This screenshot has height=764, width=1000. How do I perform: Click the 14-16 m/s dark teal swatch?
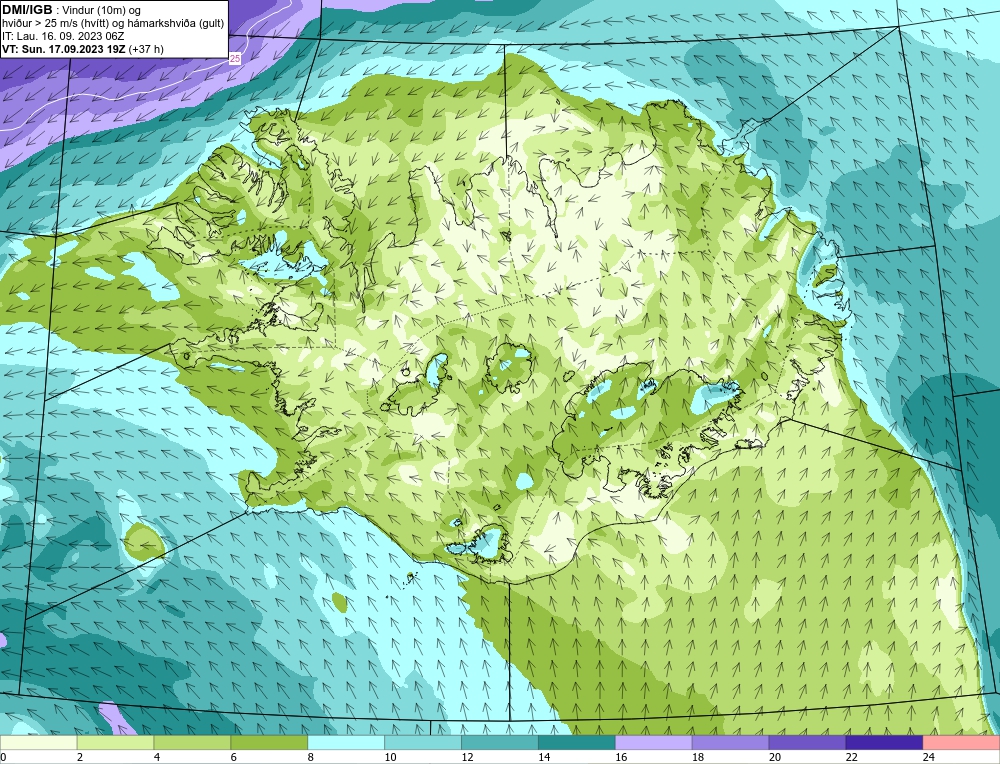click(x=577, y=743)
